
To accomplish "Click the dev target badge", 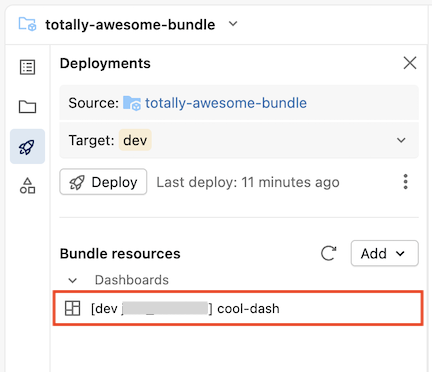I will click(135, 140).
